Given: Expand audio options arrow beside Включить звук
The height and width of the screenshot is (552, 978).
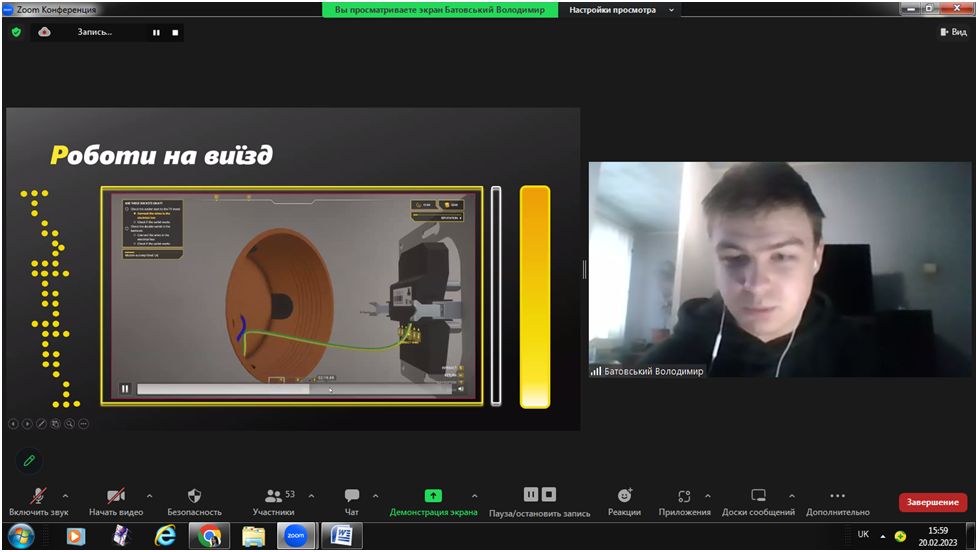Looking at the screenshot, I should pyautogui.click(x=65, y=496).
